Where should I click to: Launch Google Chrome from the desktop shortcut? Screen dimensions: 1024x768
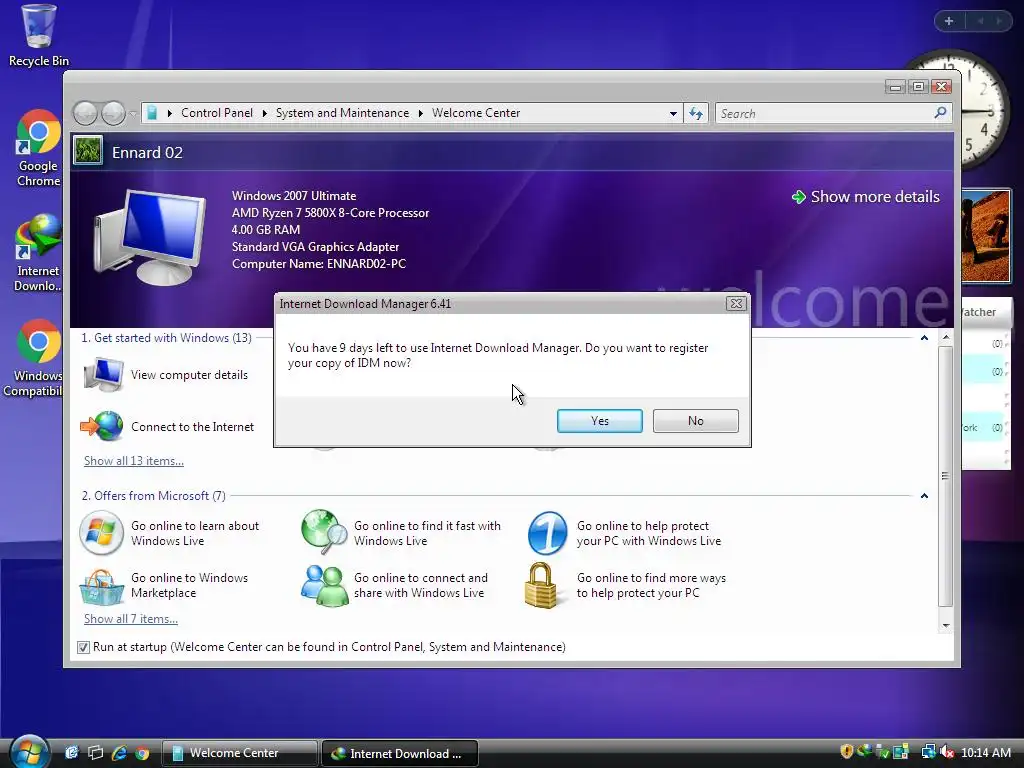click(x=38, y=148)
